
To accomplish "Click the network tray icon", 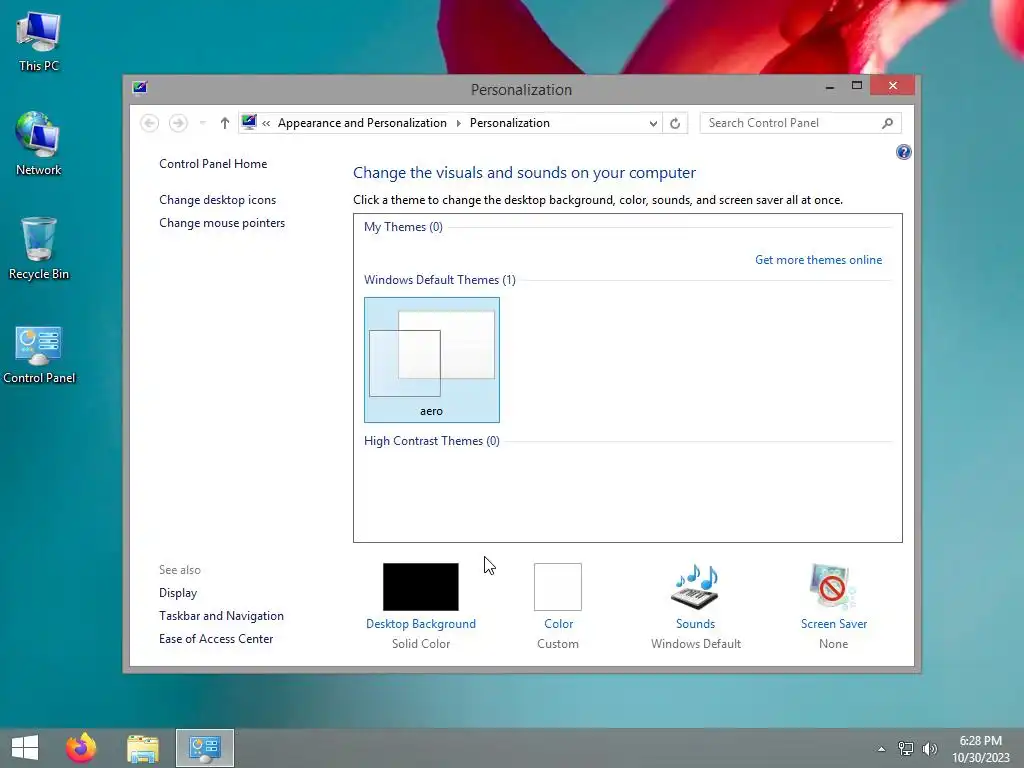I will coord(905,748).
